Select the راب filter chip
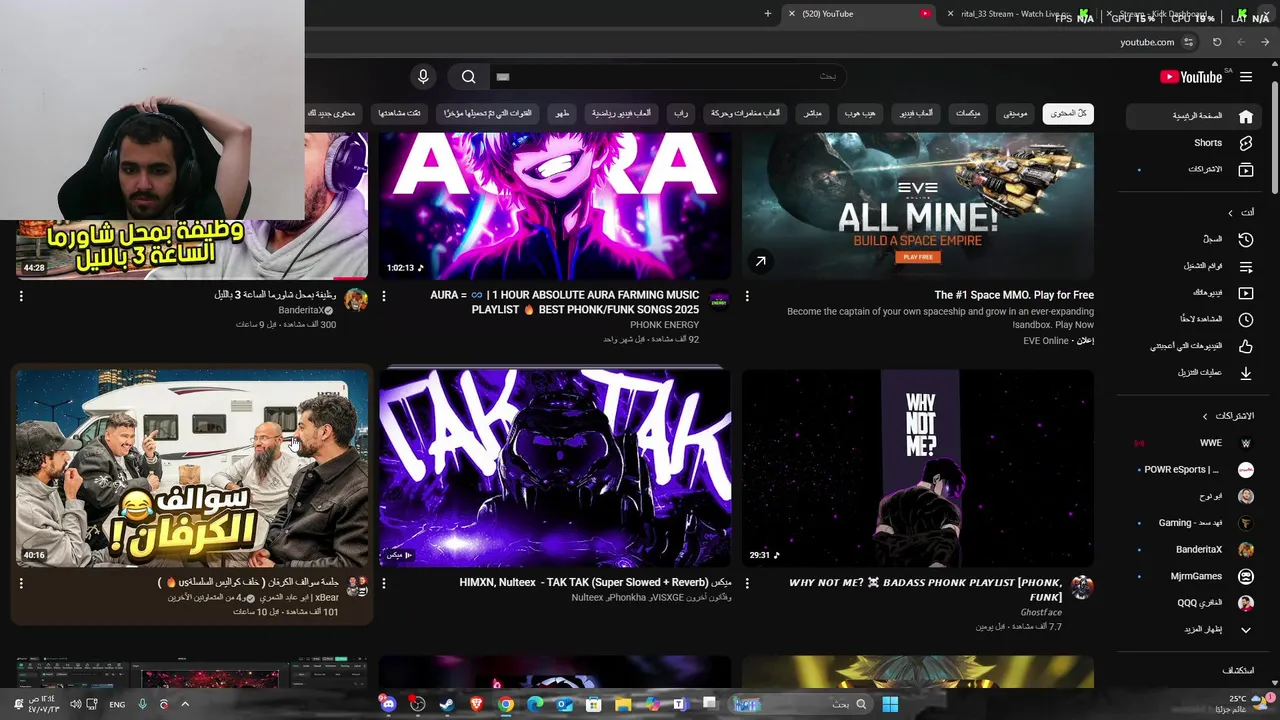Image resolution: width=1280 pixels, height=720 pixels. pos(681,114)
